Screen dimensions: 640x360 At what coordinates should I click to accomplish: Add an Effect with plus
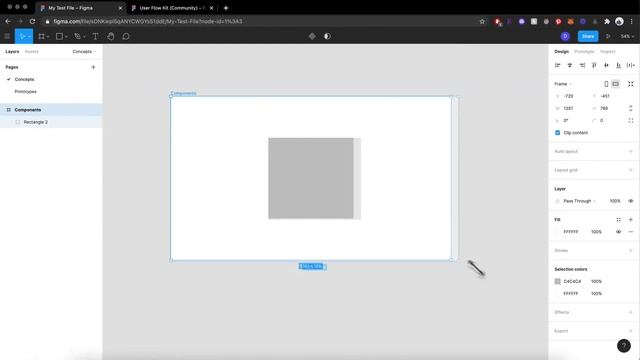coord(631,312)
